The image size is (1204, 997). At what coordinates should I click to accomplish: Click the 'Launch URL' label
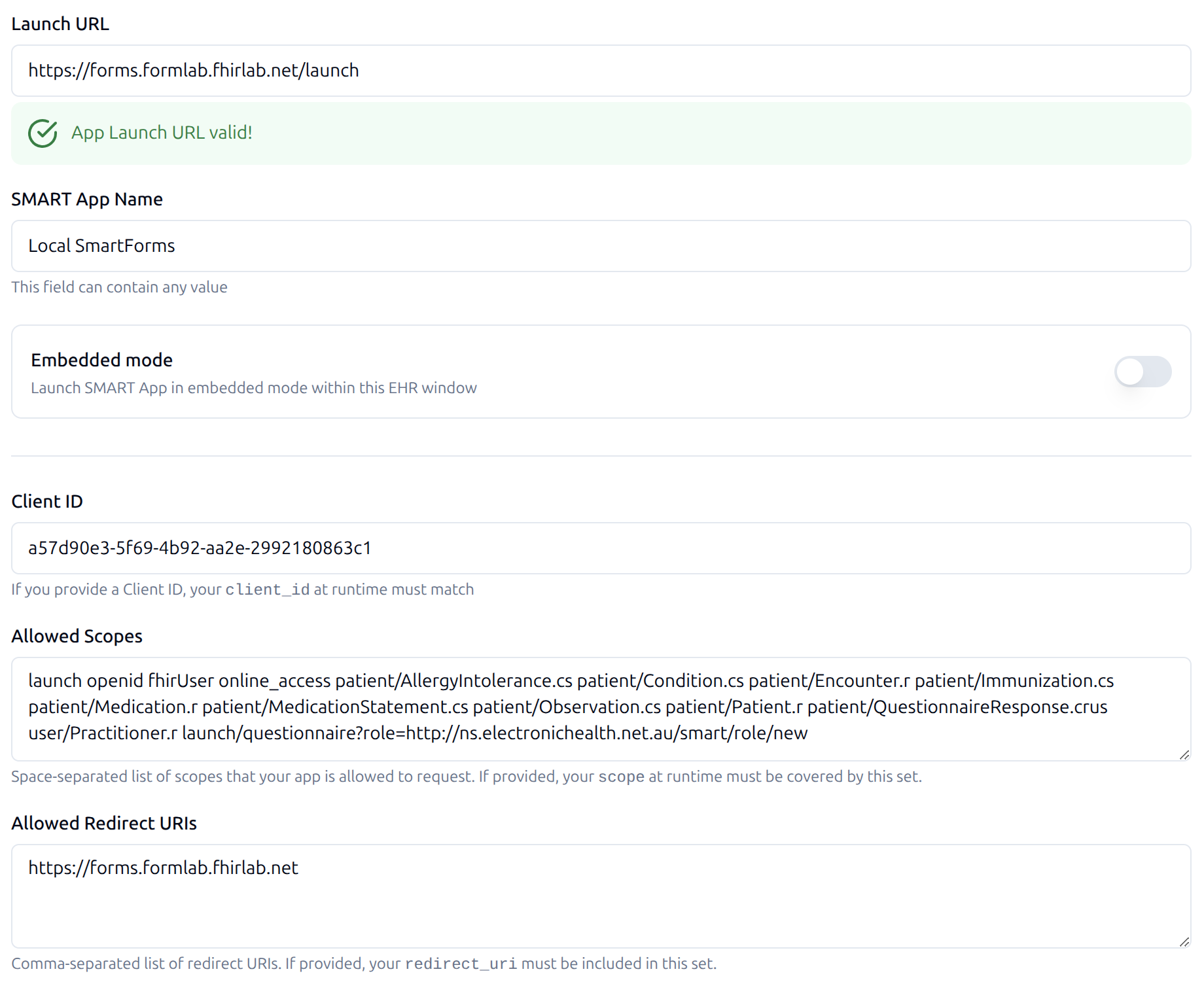click(60, 24)
